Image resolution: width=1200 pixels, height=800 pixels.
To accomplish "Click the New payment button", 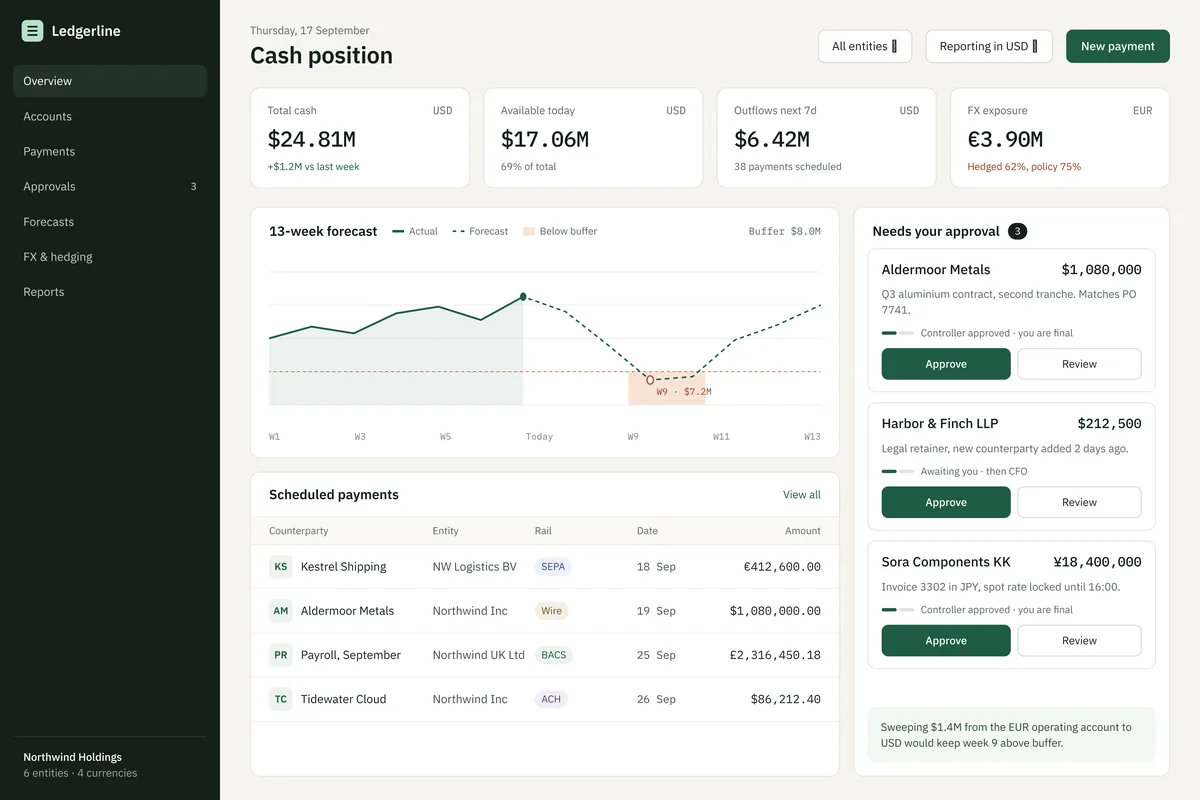I will (x=1118, y=46).
